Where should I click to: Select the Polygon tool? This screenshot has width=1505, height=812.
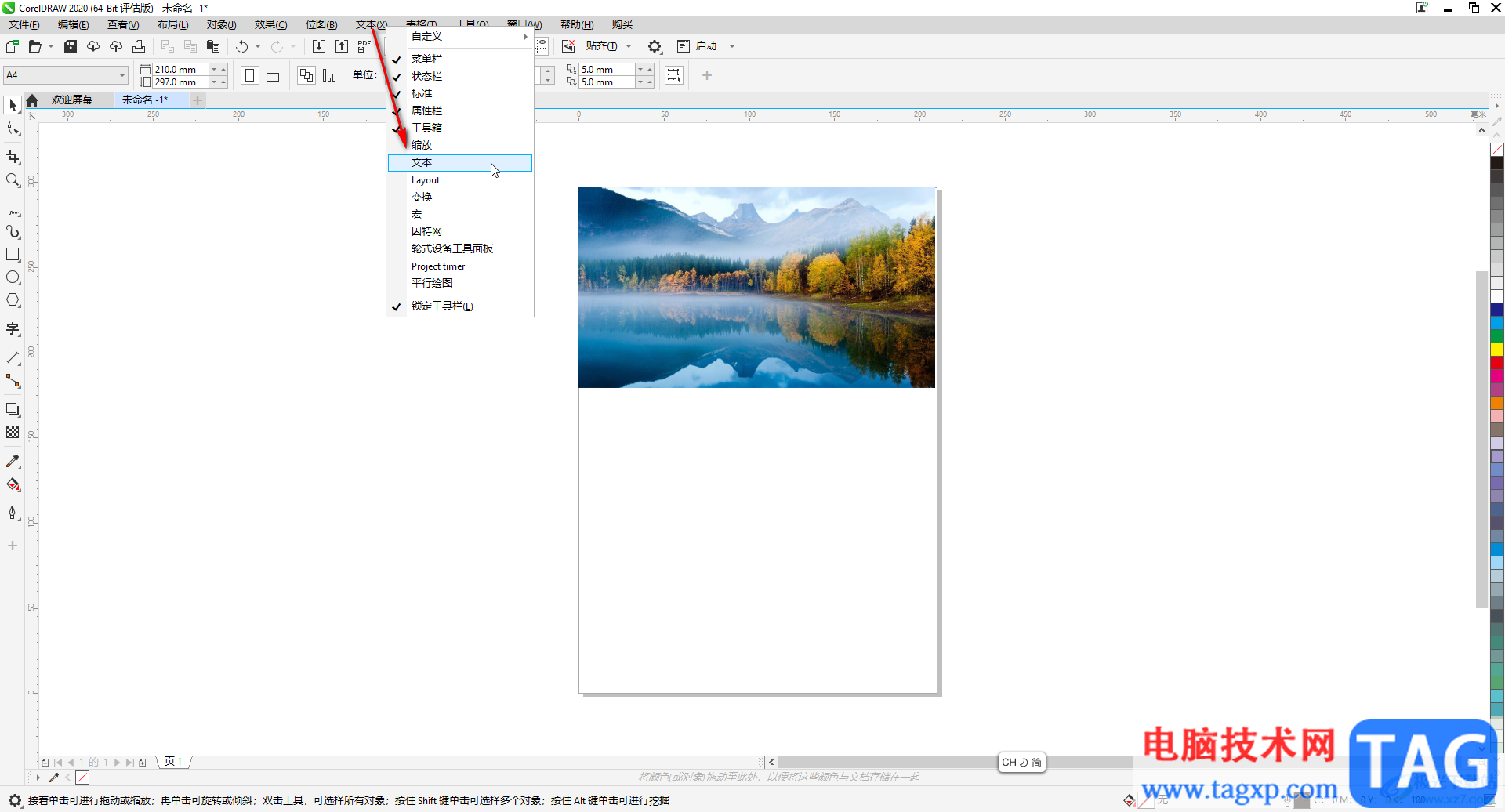point(13,300)
